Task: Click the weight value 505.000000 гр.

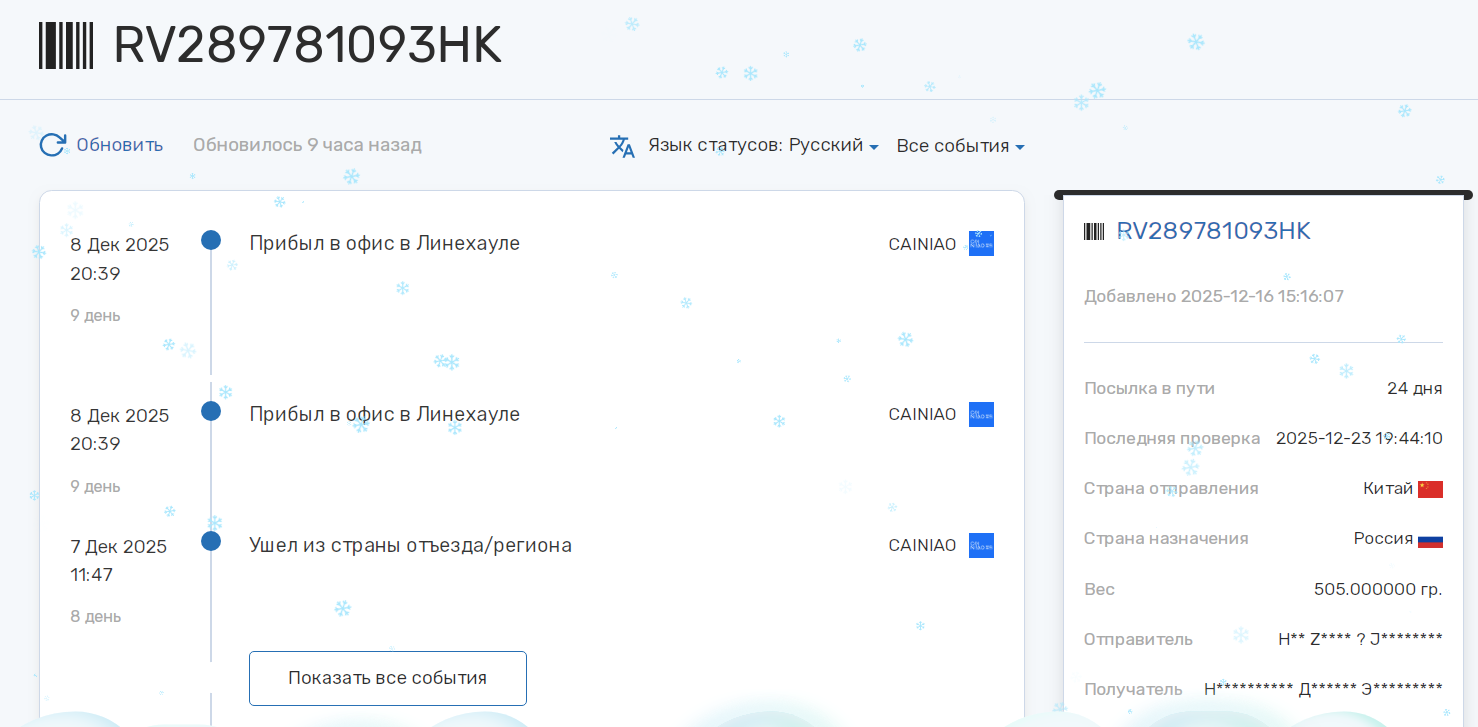Action: tap(1377, 589)
